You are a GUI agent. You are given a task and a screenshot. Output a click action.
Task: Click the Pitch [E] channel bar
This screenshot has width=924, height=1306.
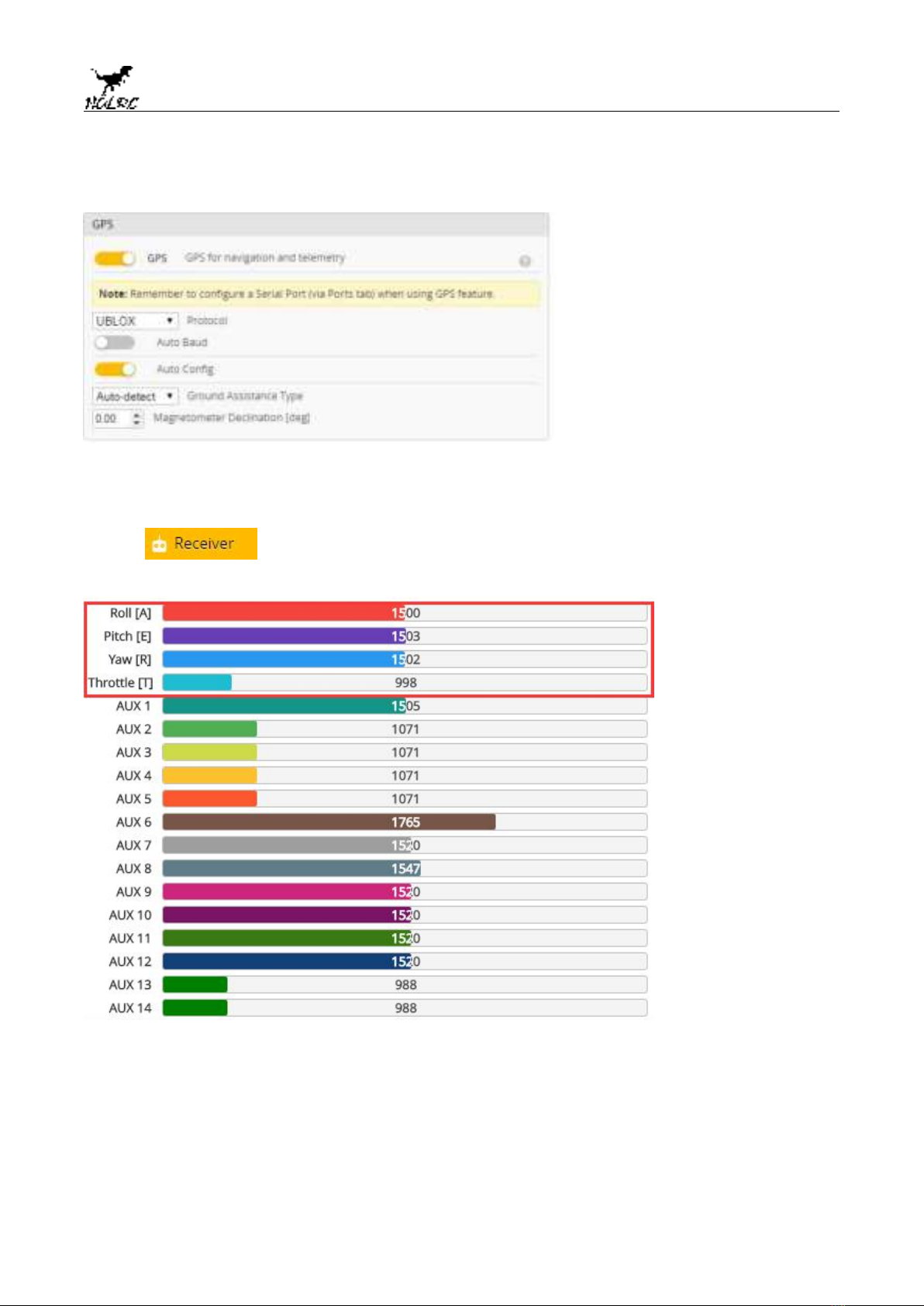click(x=405, y=636)
